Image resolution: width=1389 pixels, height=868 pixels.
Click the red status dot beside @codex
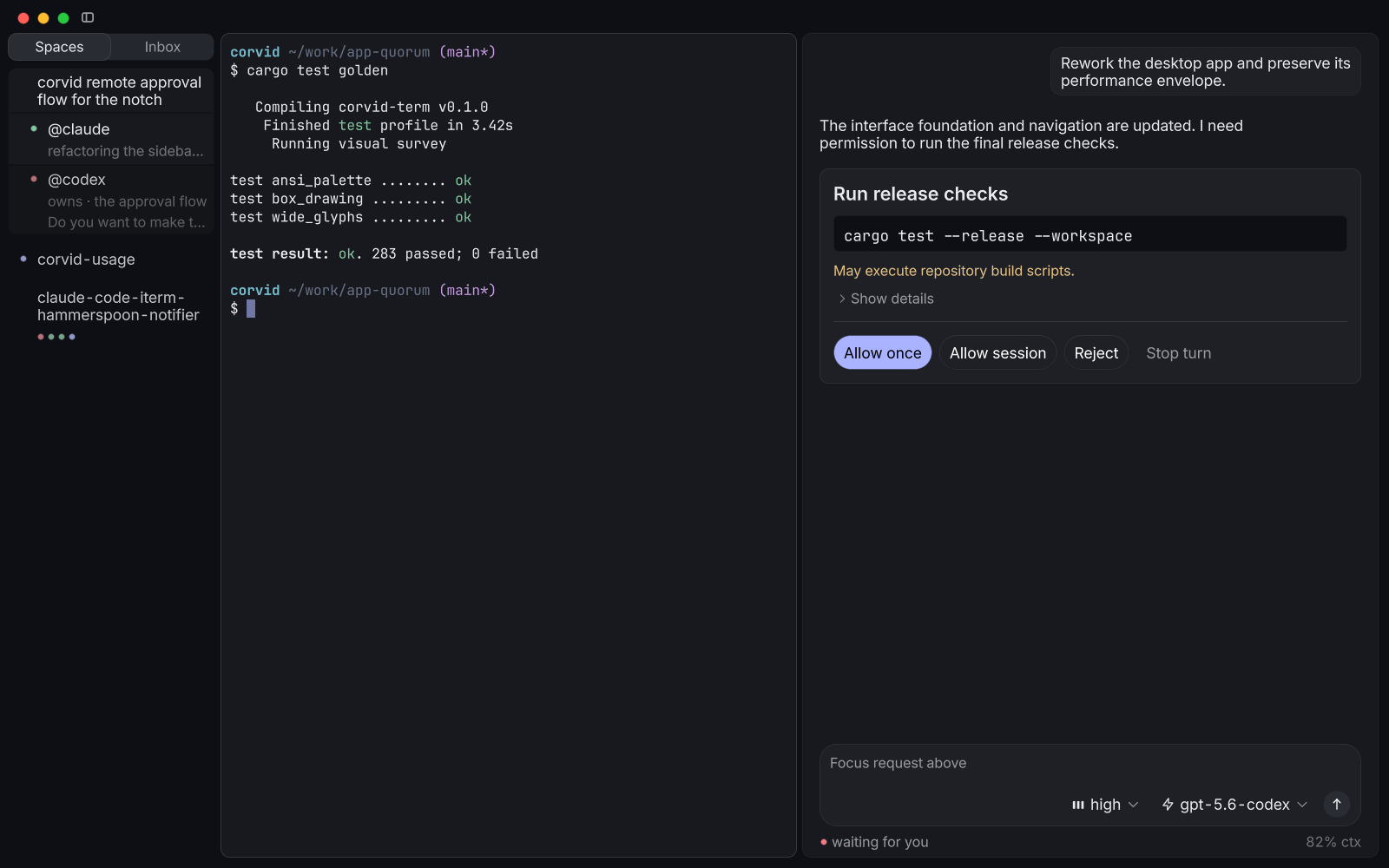pyautogui.click(x=34, y=179)
